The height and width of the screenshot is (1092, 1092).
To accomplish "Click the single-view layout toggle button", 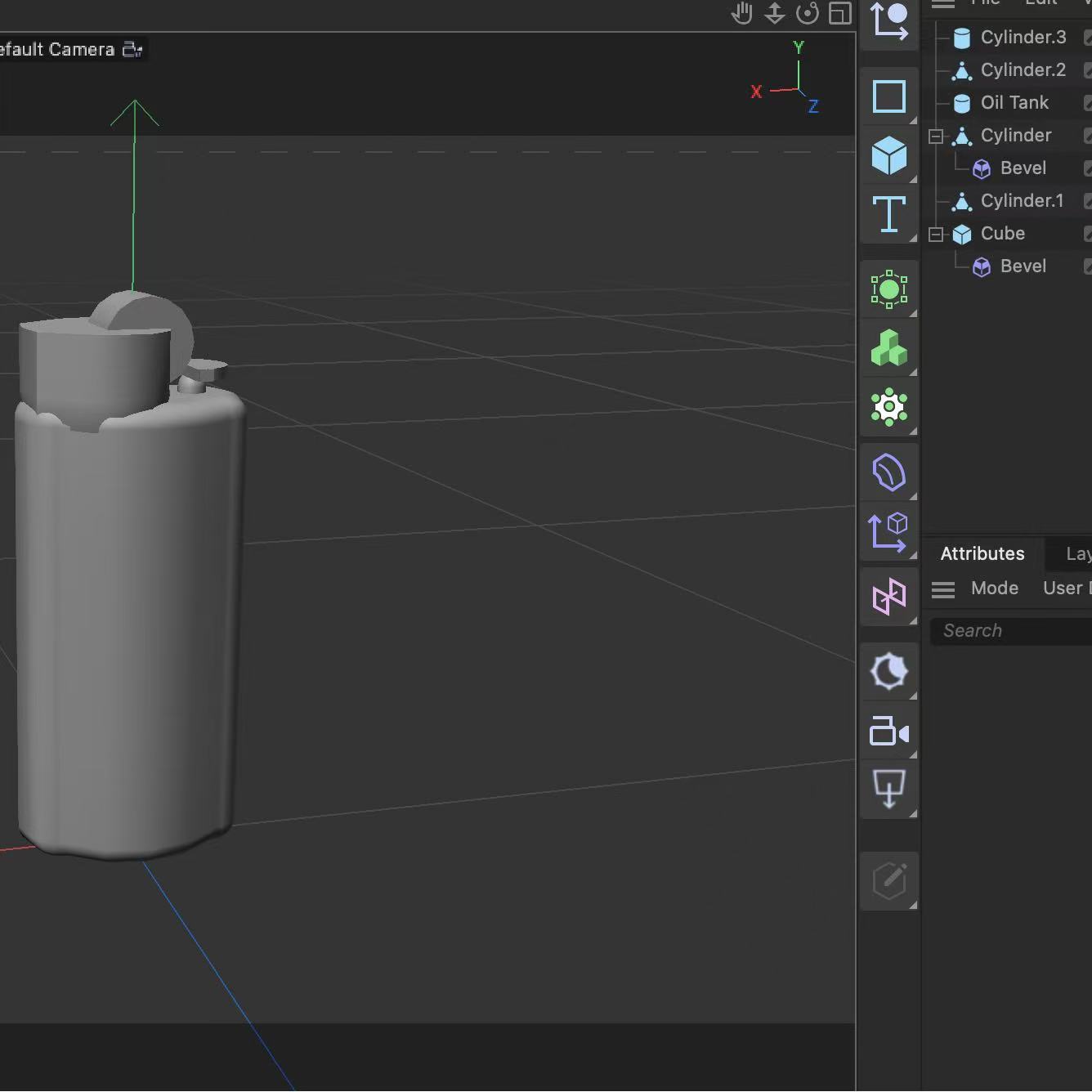I will coord(839,14).
